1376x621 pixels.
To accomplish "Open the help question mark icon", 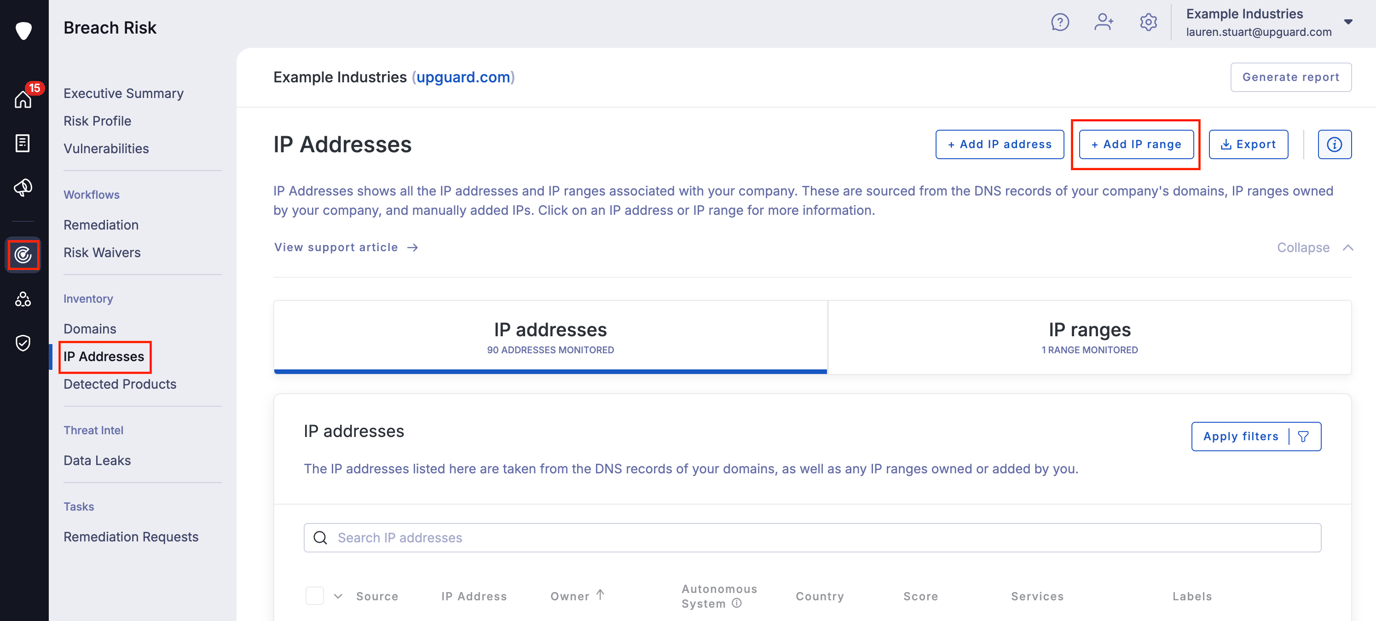I will coord(1060,22).
